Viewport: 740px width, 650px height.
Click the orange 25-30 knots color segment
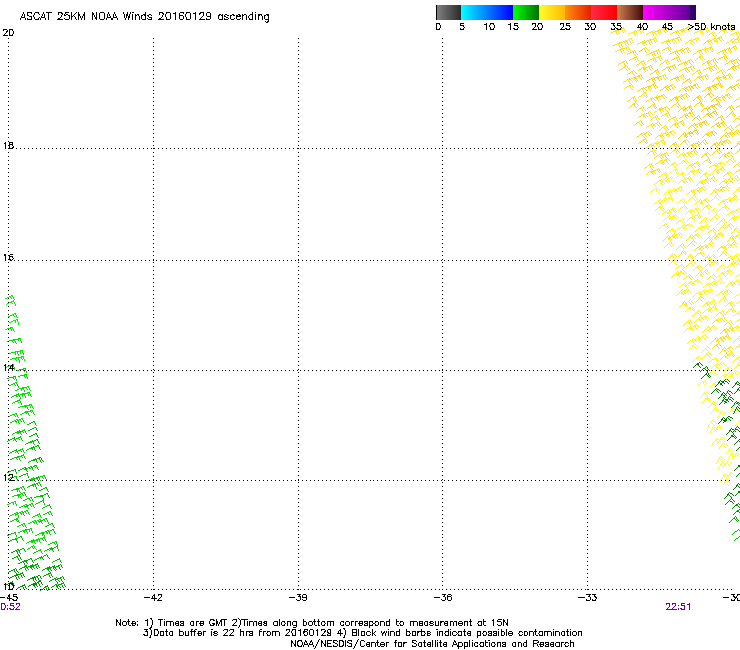coord(578,12)
